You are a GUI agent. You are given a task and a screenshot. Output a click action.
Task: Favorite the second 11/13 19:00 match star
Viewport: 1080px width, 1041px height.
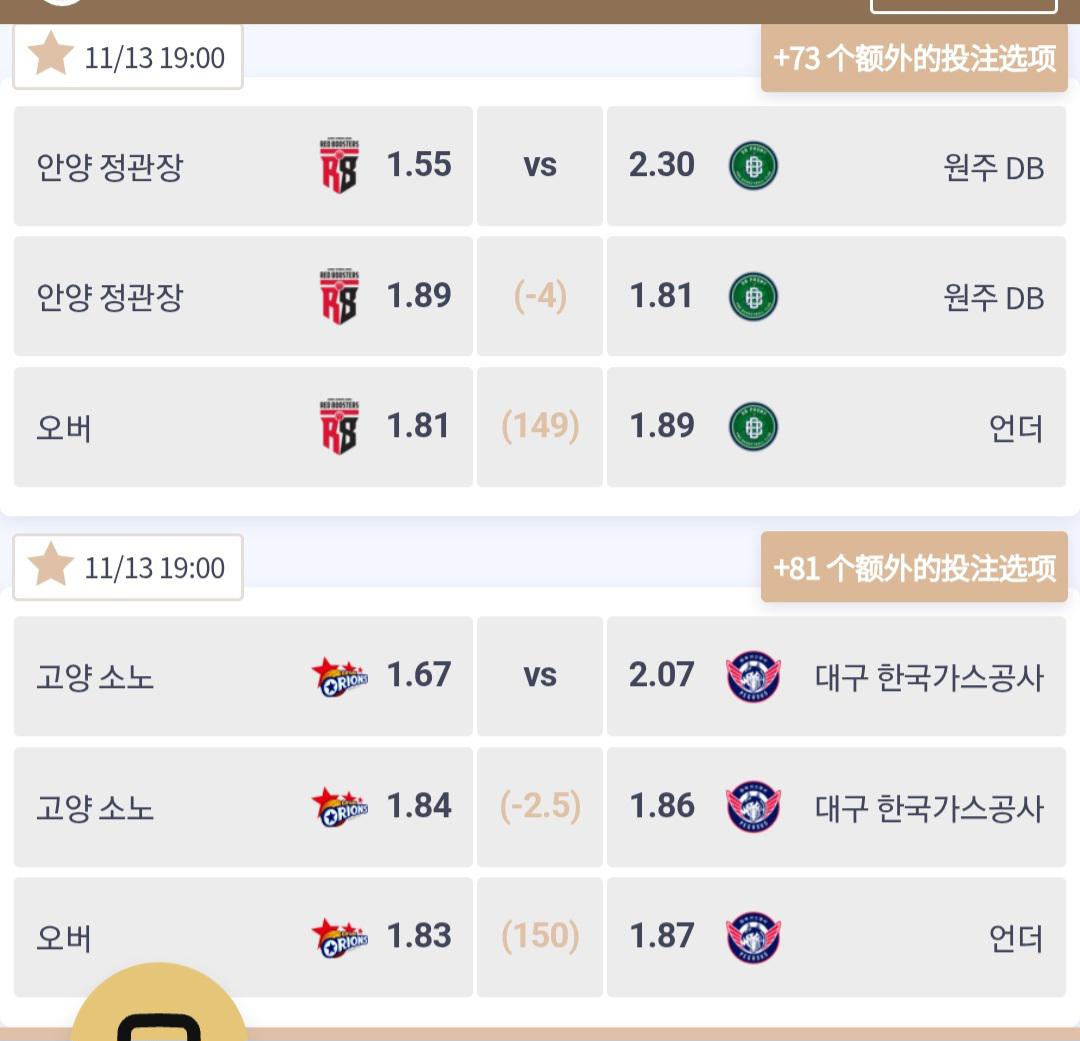pyautogui.click(x=50, y=566)
